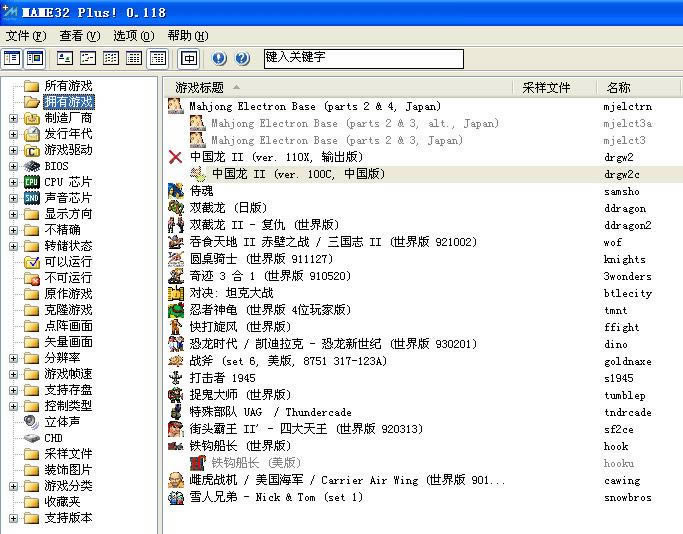Viewport: 683px width, 534px height.
Task: Sort by 游戏标题 column header
Action: tap(200, 87)
